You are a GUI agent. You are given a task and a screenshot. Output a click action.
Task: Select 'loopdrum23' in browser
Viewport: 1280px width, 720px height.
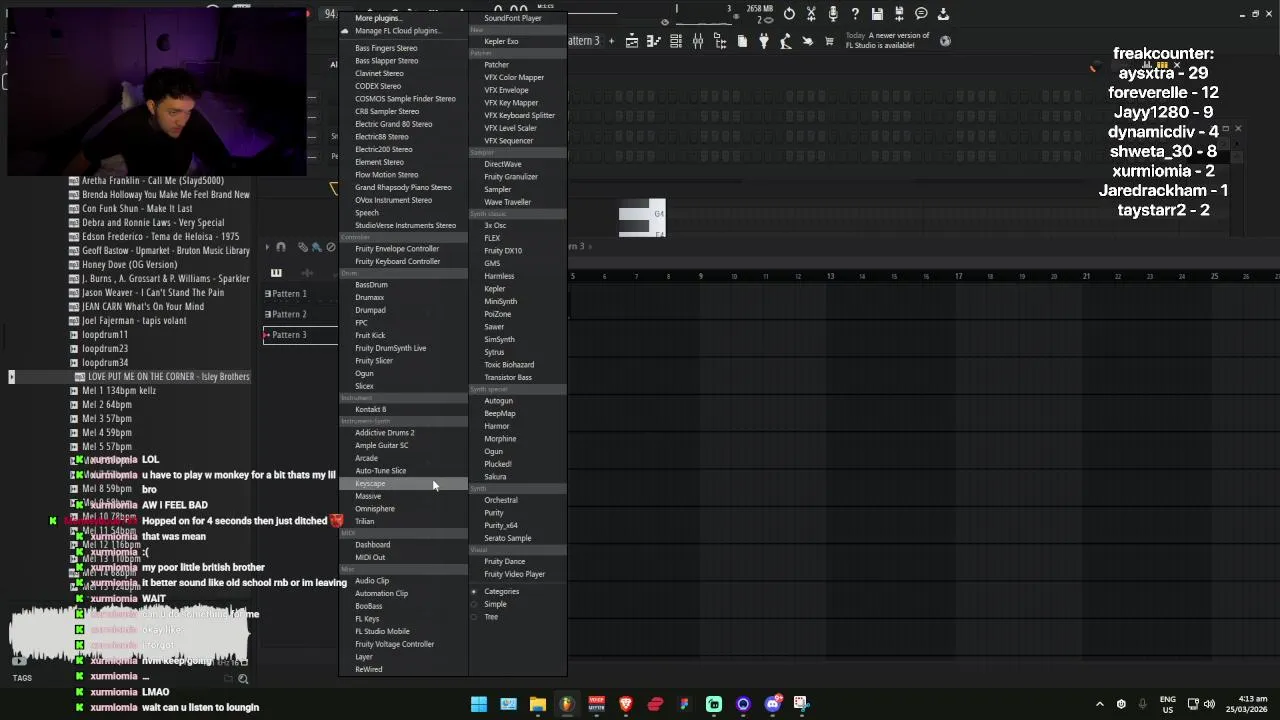105,349
